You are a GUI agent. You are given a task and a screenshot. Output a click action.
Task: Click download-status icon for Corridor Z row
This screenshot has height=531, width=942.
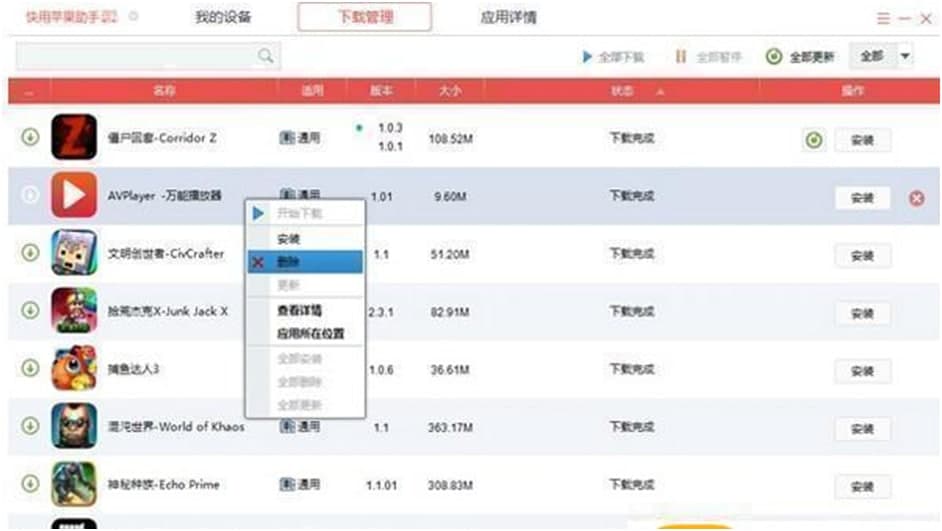pyautogui.click(x=30, y=137)
